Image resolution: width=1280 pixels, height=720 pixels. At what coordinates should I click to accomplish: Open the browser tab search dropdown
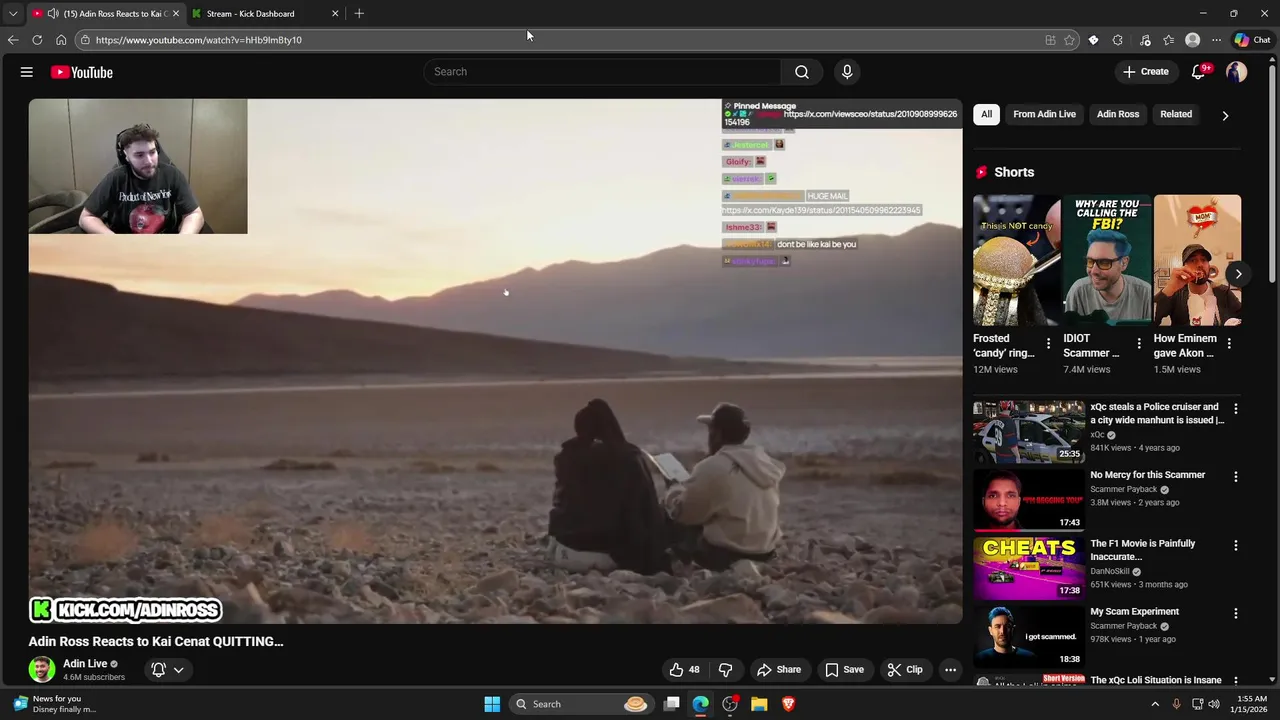coord(13,14)
